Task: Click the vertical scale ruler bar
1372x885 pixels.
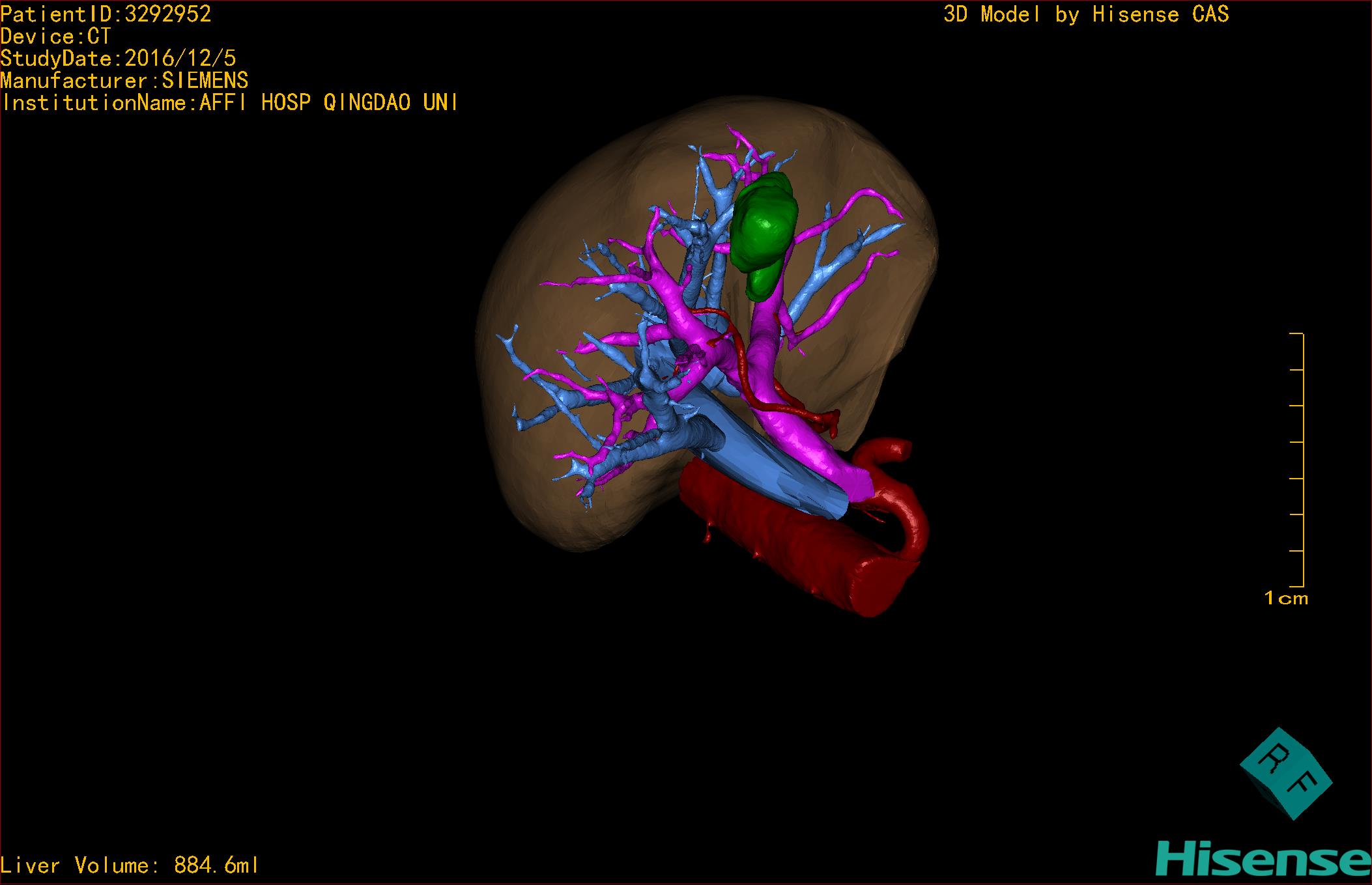Action: coord(1302,459)
